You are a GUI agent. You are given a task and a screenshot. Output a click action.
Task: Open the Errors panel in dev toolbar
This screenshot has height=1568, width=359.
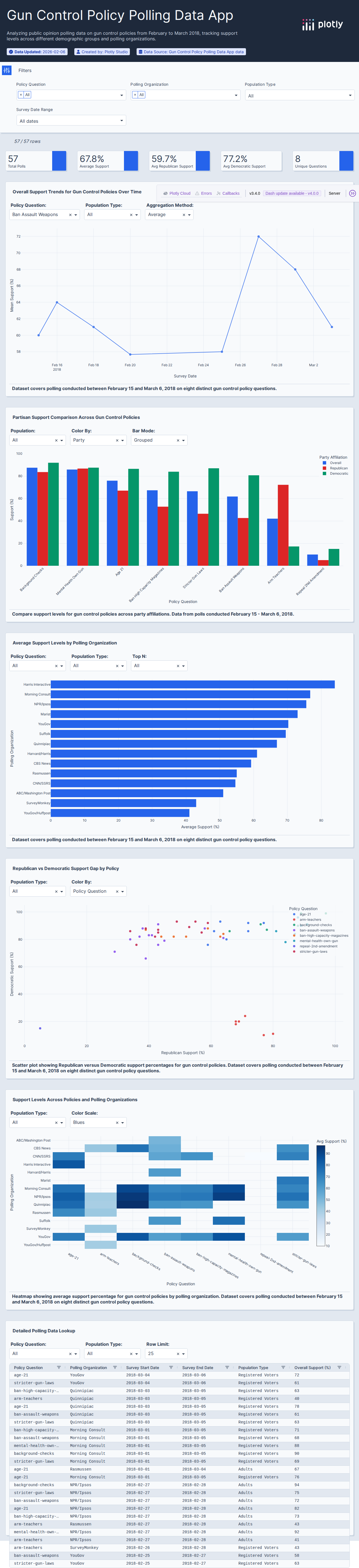click(204, 194)
